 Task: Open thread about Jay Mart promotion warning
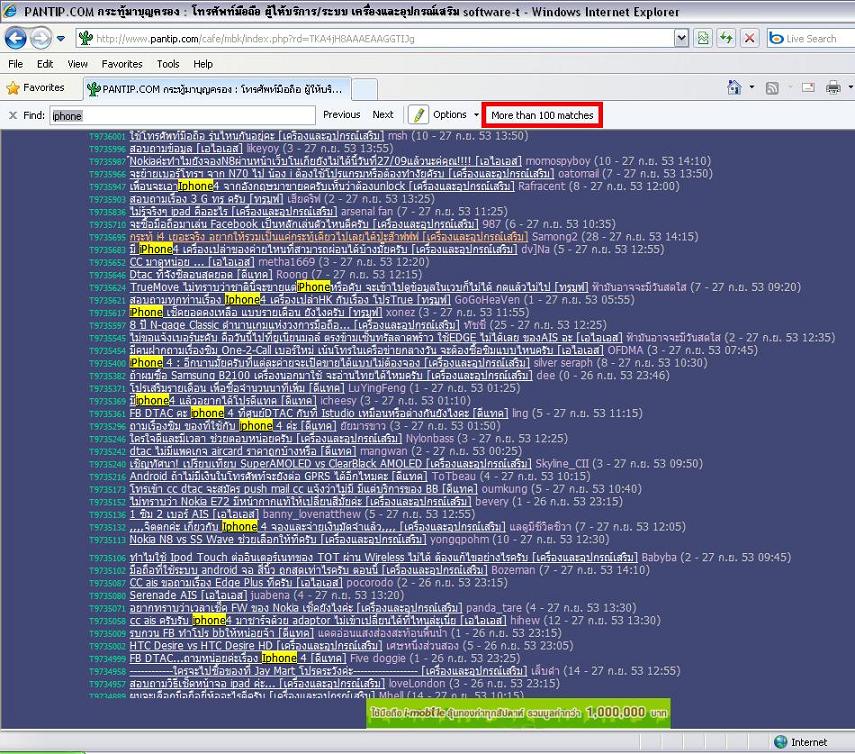point(328,671)
